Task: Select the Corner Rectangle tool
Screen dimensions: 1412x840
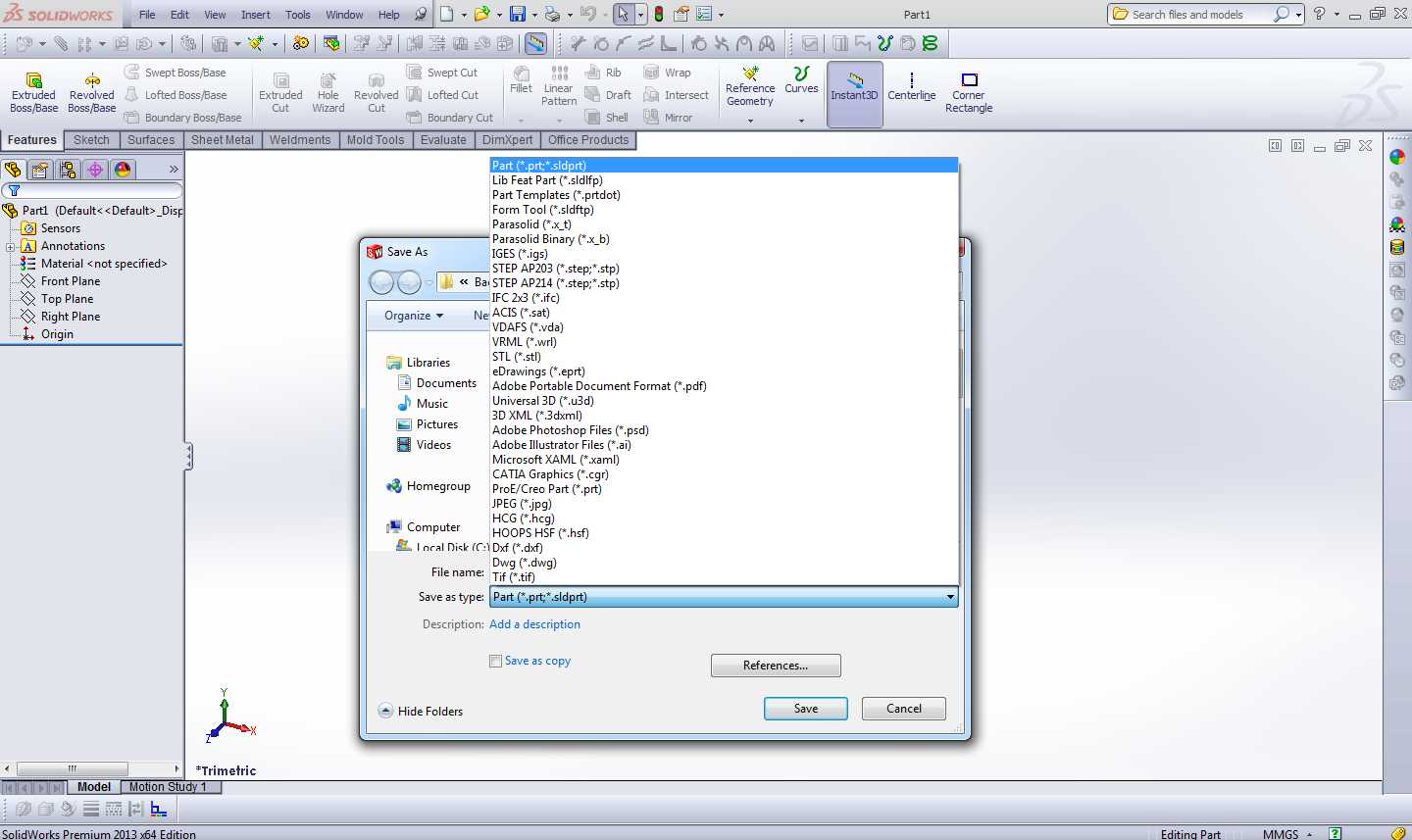Action: pyautogui.click(x=969, y=93)
